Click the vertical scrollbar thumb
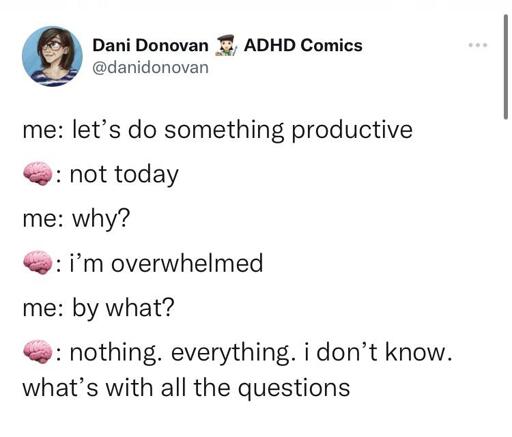 (x=506, y=67)
